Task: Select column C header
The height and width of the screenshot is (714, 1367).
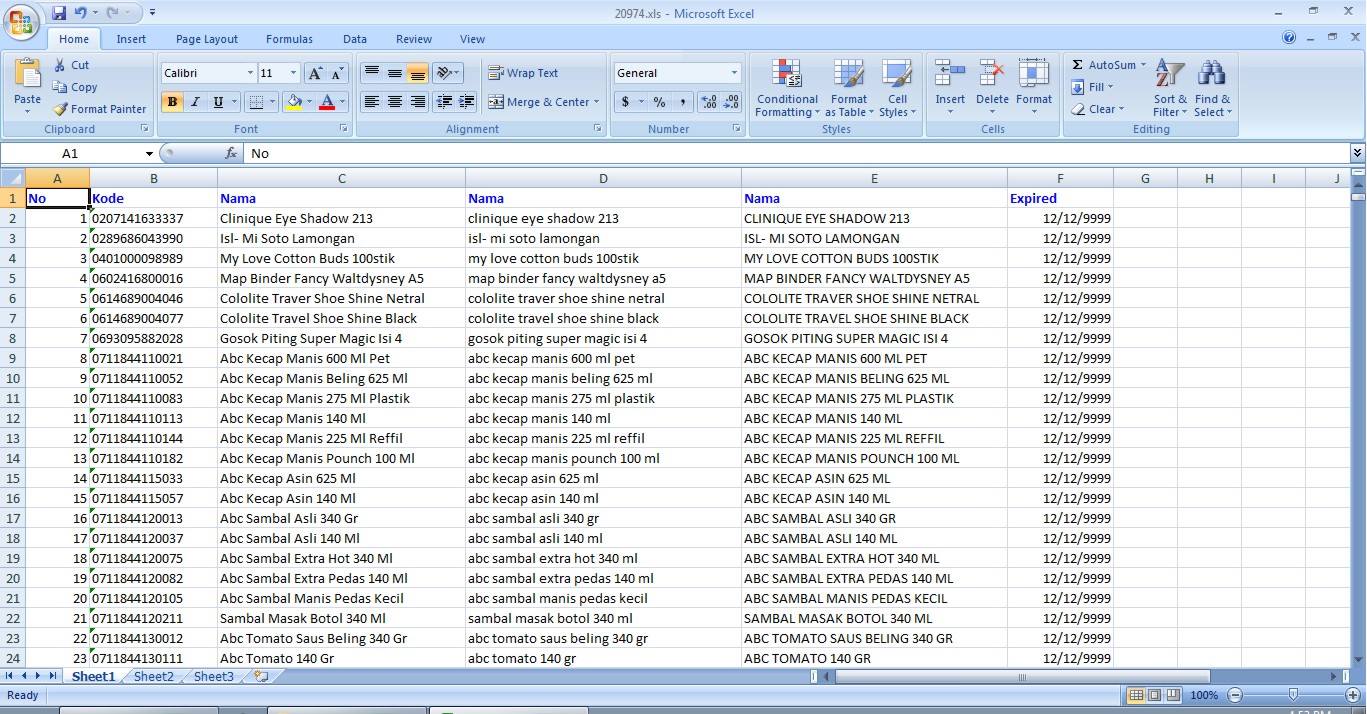Action: [x=341, y=178]
